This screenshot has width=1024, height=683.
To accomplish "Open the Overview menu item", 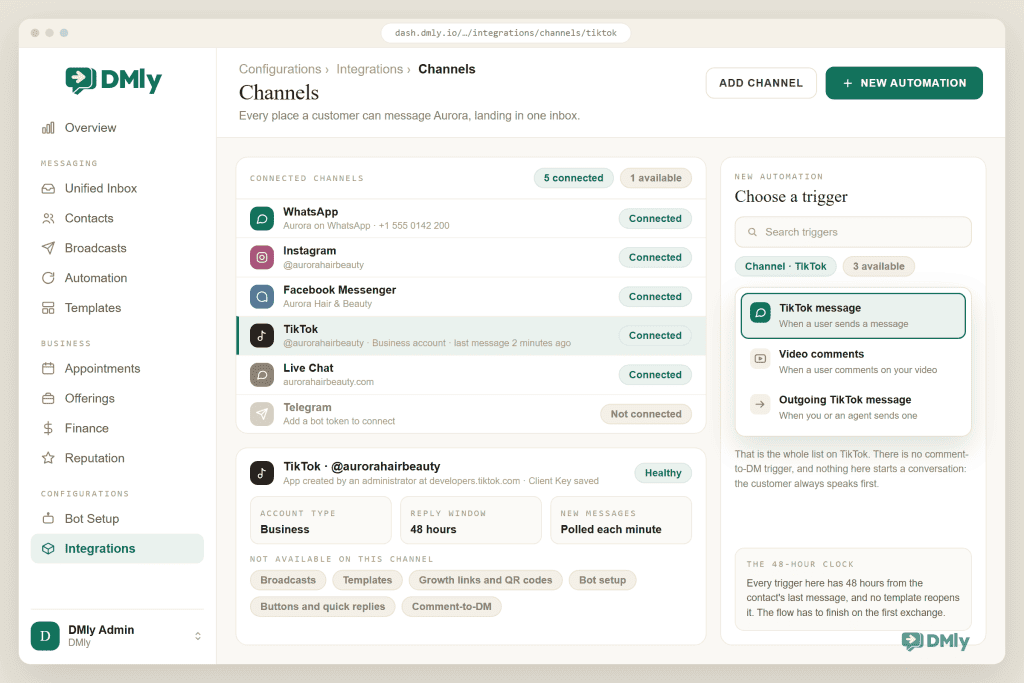I will pyautogui.click(x=118, y=128).
